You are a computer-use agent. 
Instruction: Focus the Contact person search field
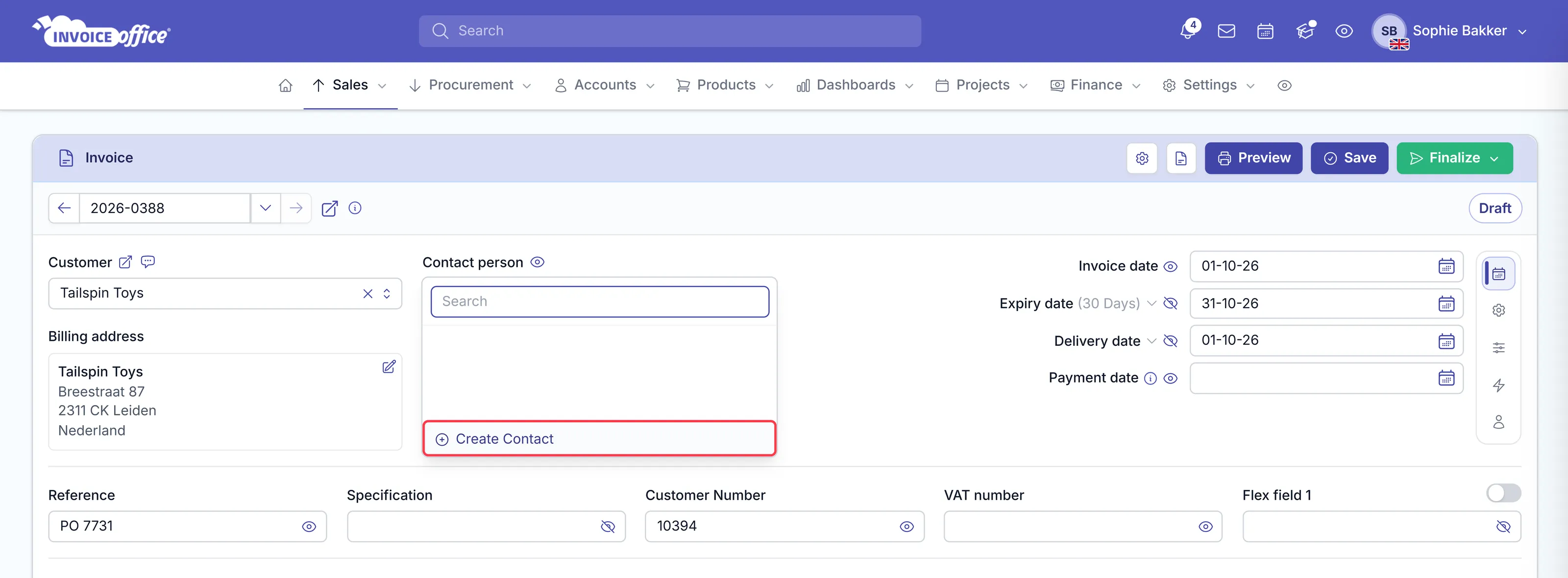(600, 302)
